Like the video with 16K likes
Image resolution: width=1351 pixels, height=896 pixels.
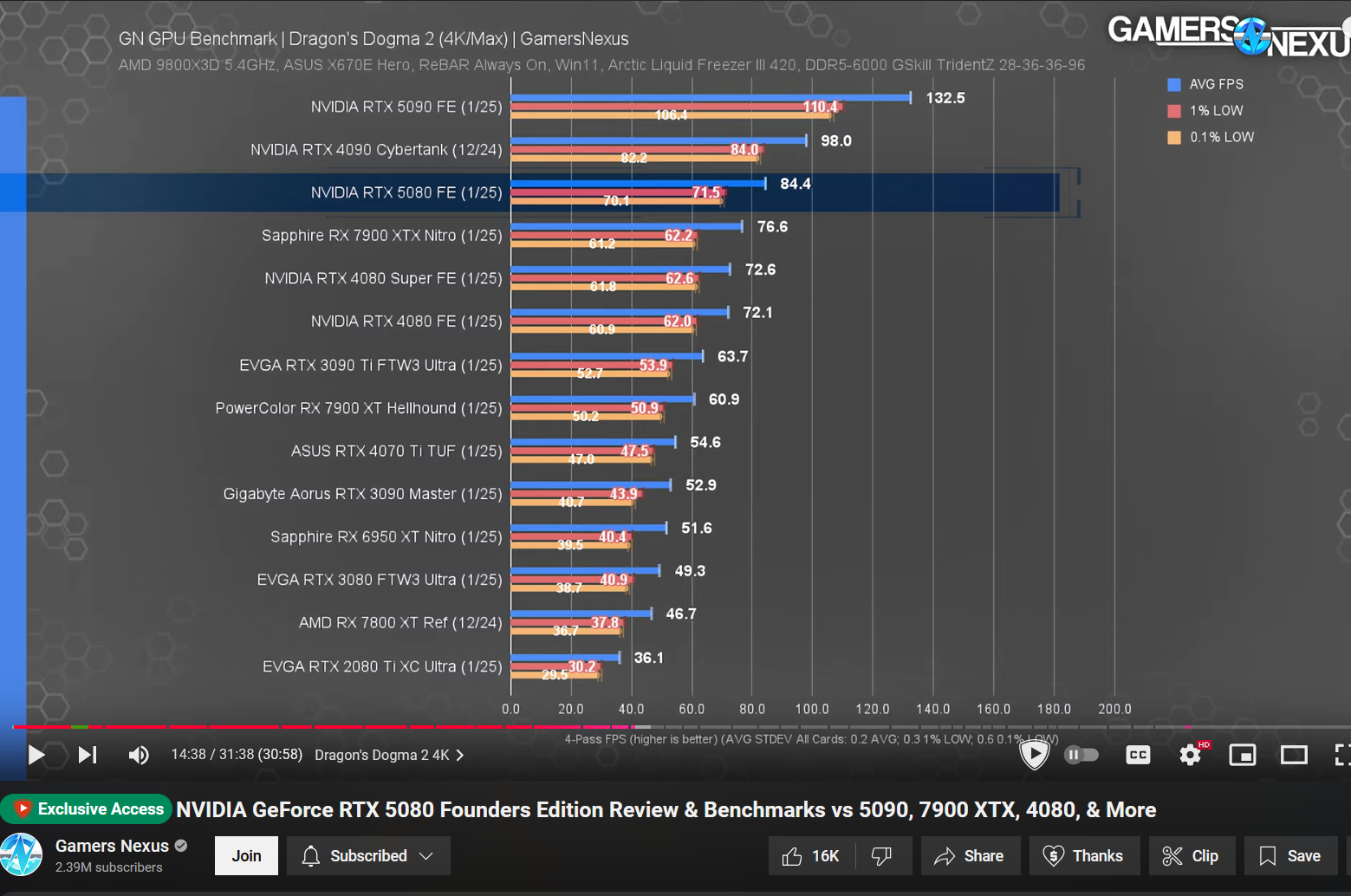811,856
